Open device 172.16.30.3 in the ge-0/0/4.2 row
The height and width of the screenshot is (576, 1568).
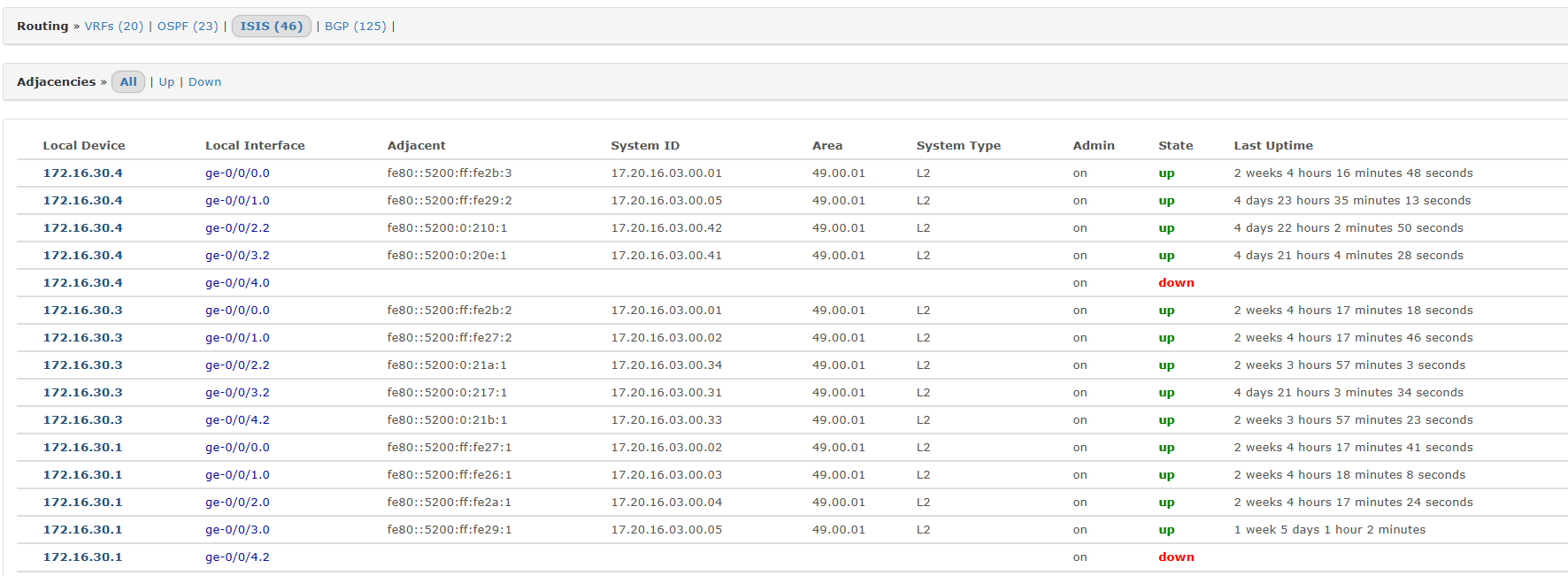(x=82, y=420)
